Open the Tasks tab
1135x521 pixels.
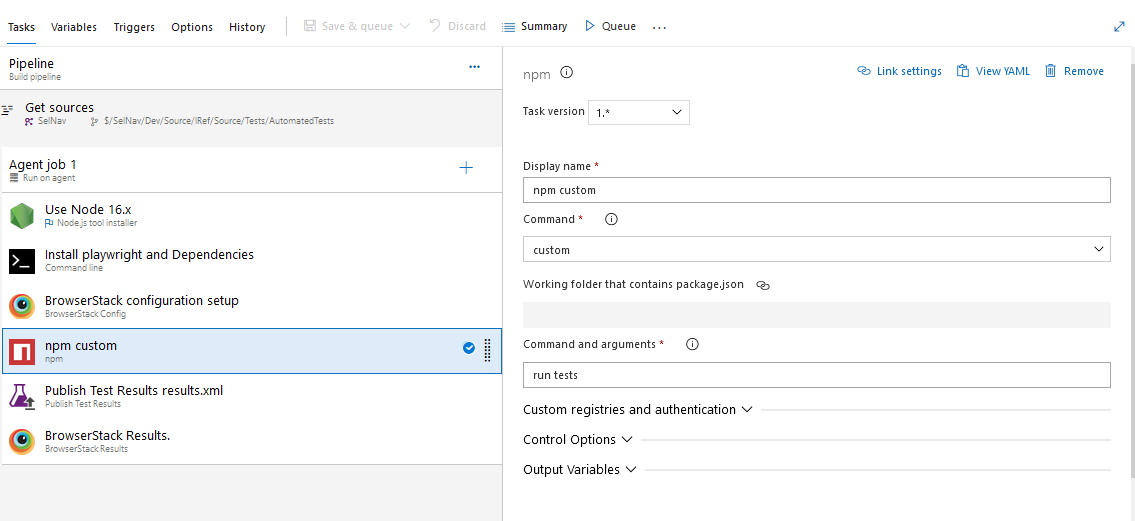[21, 27]
